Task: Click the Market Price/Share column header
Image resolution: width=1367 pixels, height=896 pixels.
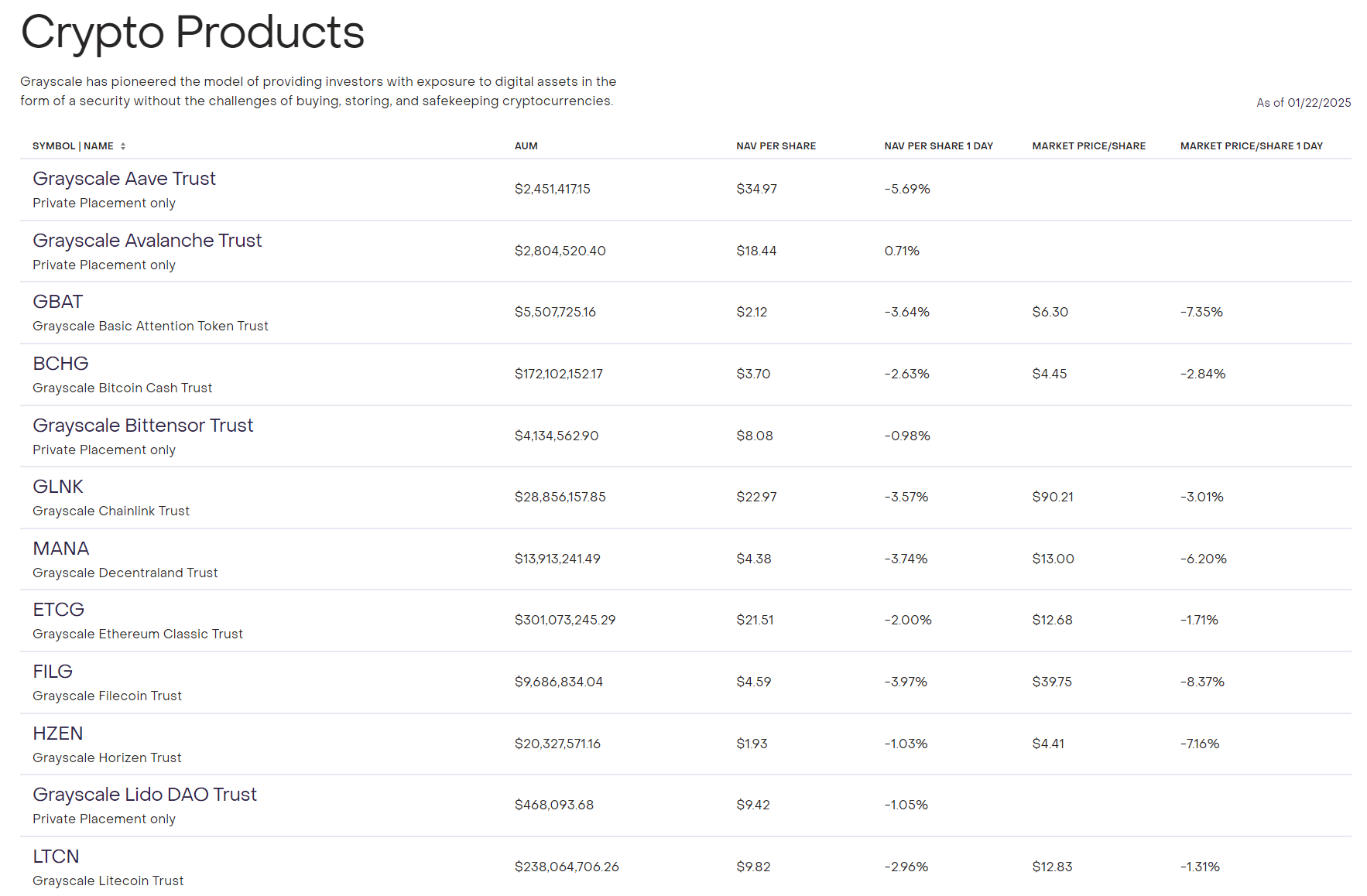Action: pyautogui.click(x=1088, y=146)
